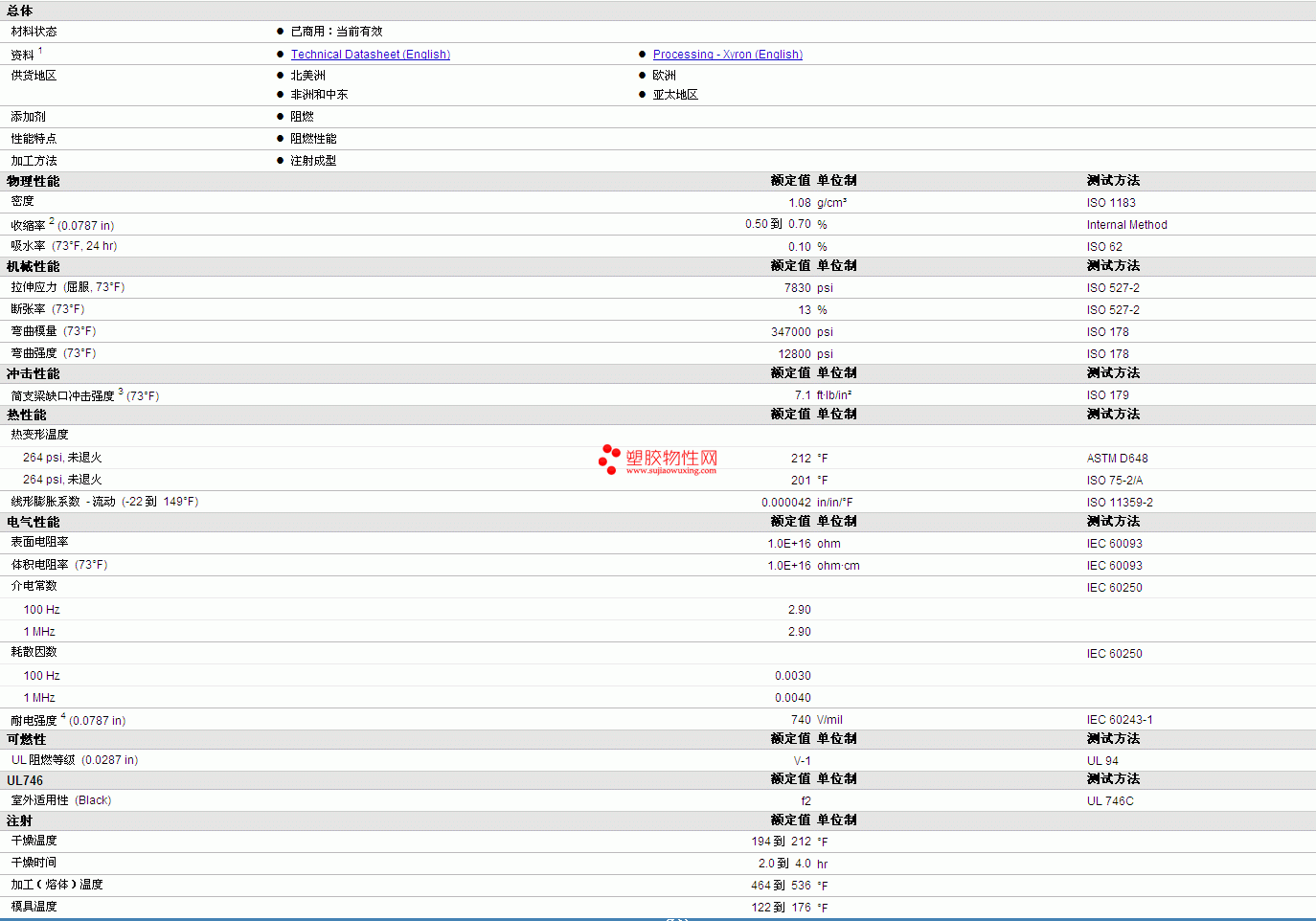This screenshot has width=1316, height=921.
Task: Click the 体积电阻率 row label
Action: (58, 565)
